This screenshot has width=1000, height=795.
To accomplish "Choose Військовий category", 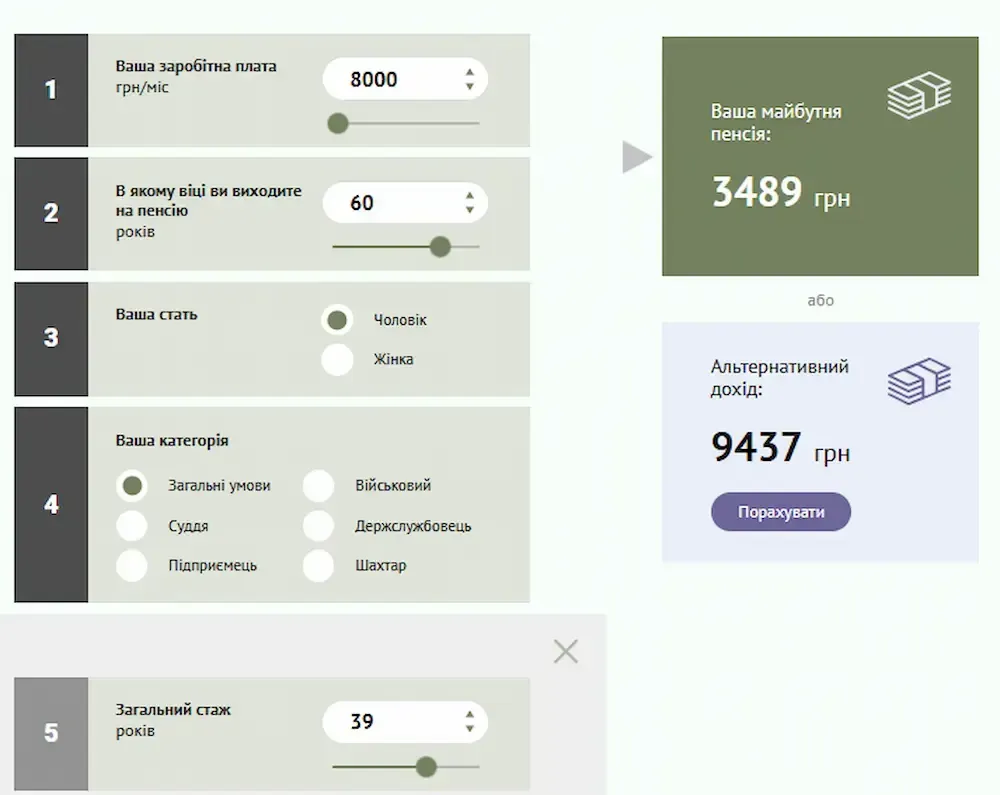I will (318, 486).
